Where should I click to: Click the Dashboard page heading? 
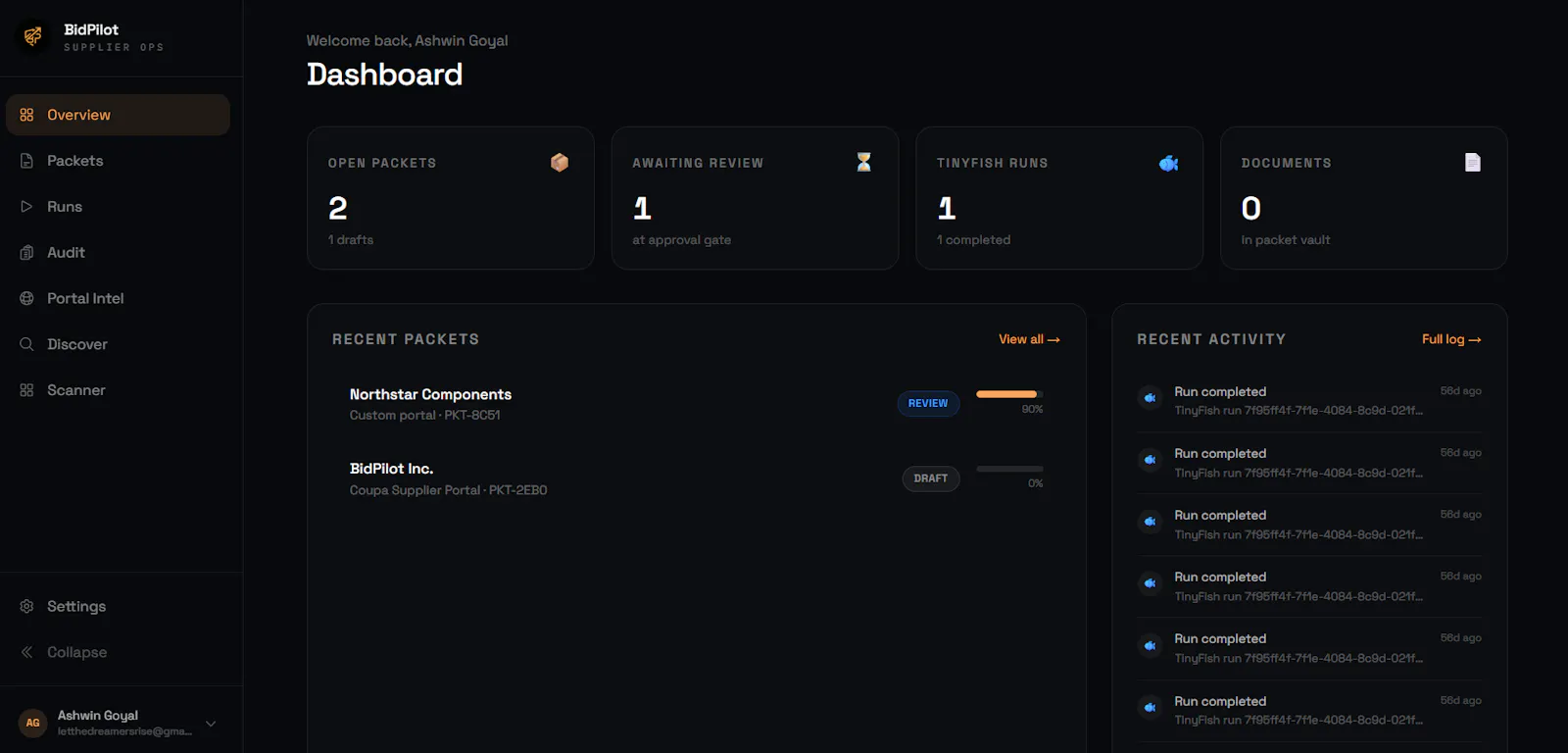[384, 75]
